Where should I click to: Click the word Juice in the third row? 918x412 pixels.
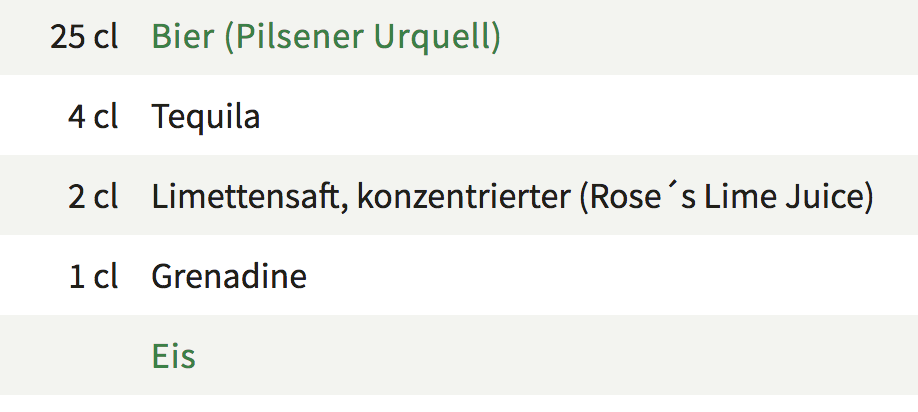(829, 197)
